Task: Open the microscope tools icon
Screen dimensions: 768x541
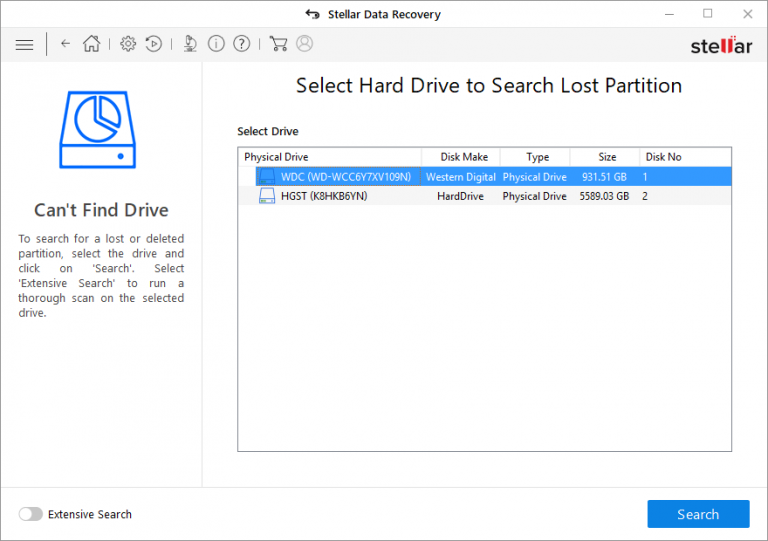Action: (190, 44)
